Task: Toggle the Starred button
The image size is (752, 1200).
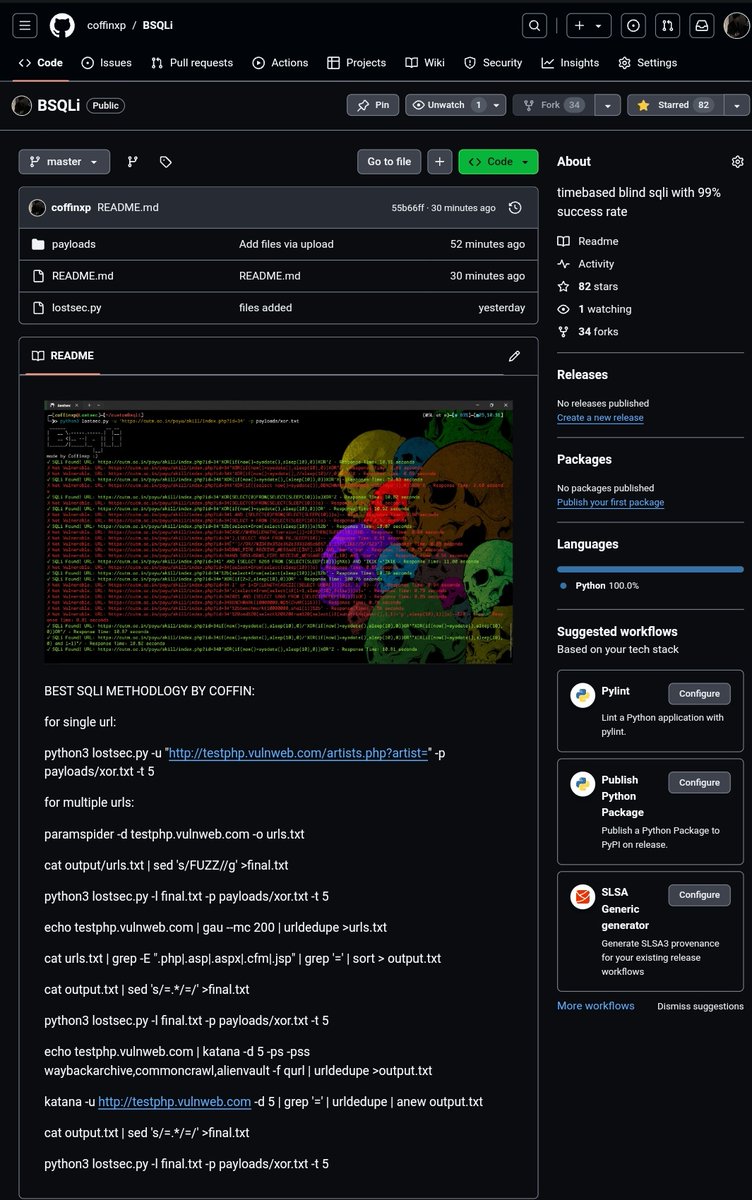Action: pos(675,105)
